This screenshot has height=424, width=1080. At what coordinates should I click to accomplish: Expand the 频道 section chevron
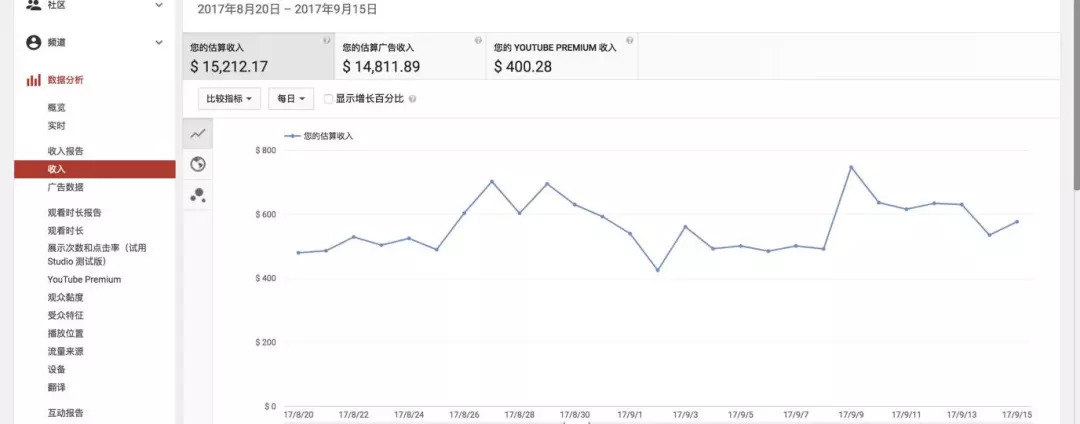coord(159,43)
